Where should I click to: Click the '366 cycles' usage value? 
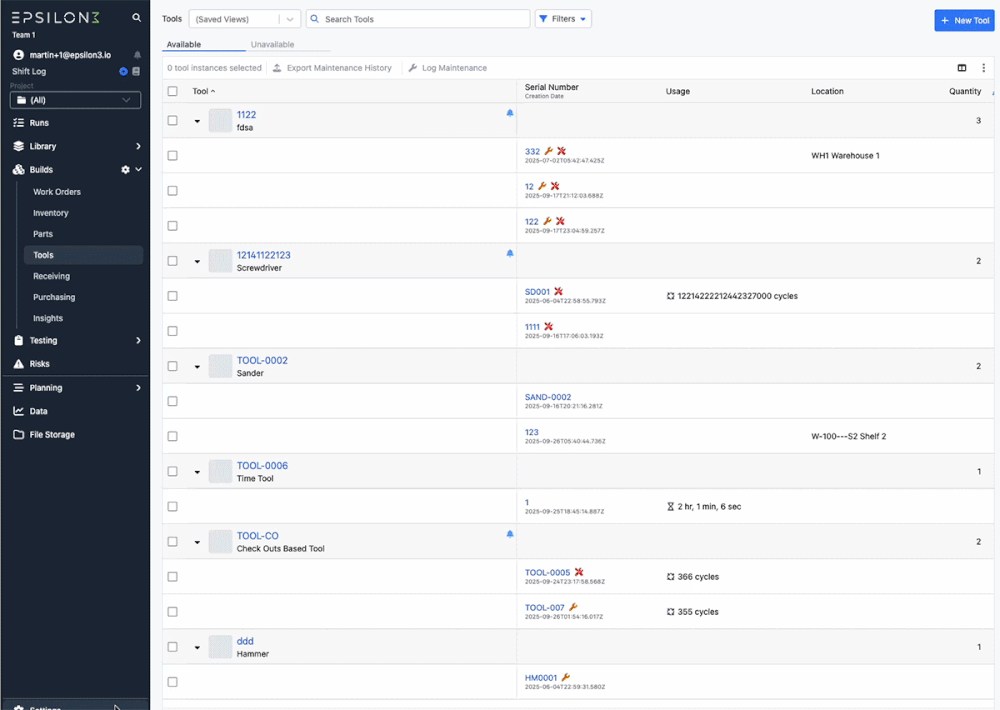tap(698, 577)
